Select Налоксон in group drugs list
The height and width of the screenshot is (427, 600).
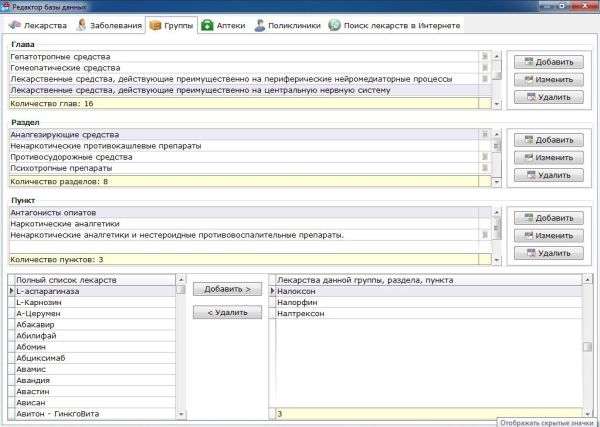coord(429,291)
